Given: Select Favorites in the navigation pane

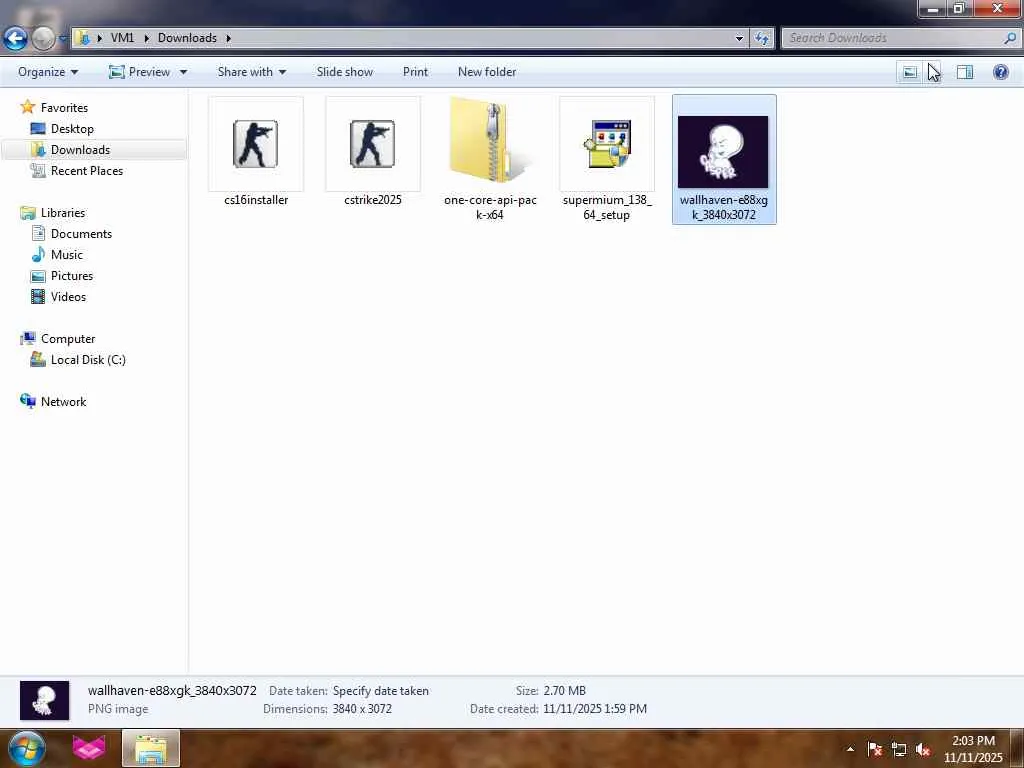Looking at the screenshot, I should pyautogui.click(x=64, y=108).
